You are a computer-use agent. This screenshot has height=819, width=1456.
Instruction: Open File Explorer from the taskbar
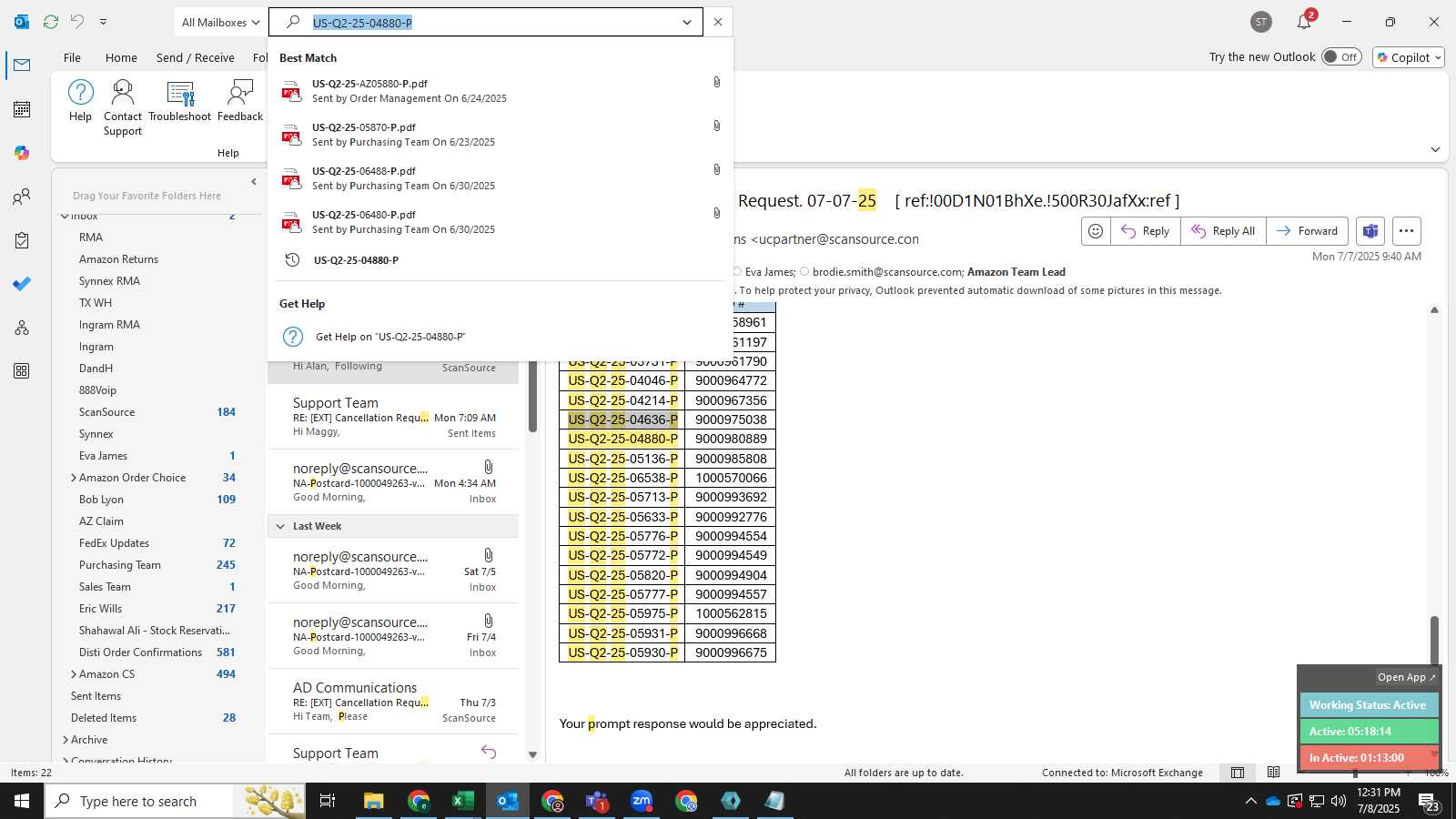374,801
